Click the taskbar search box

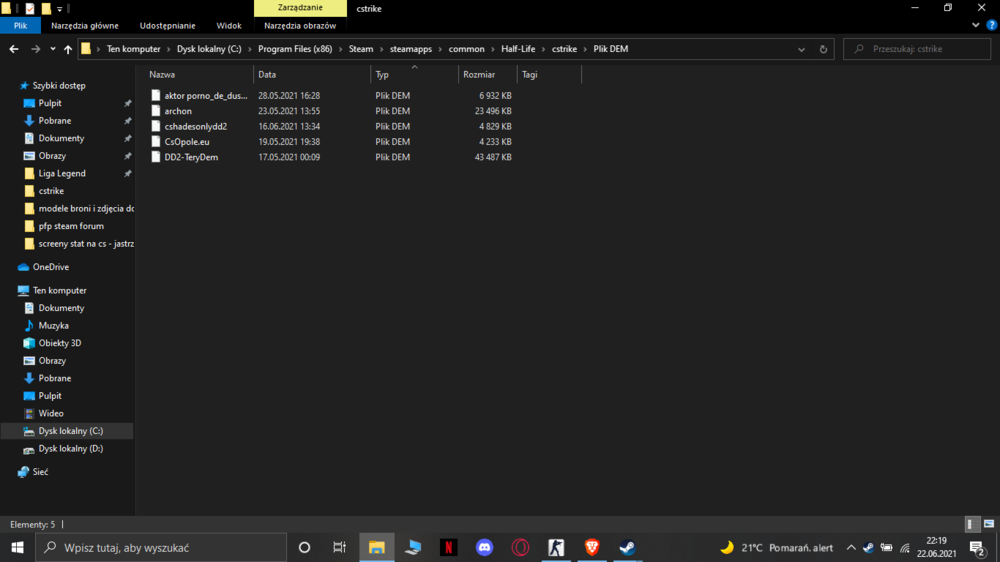point(161,547)
